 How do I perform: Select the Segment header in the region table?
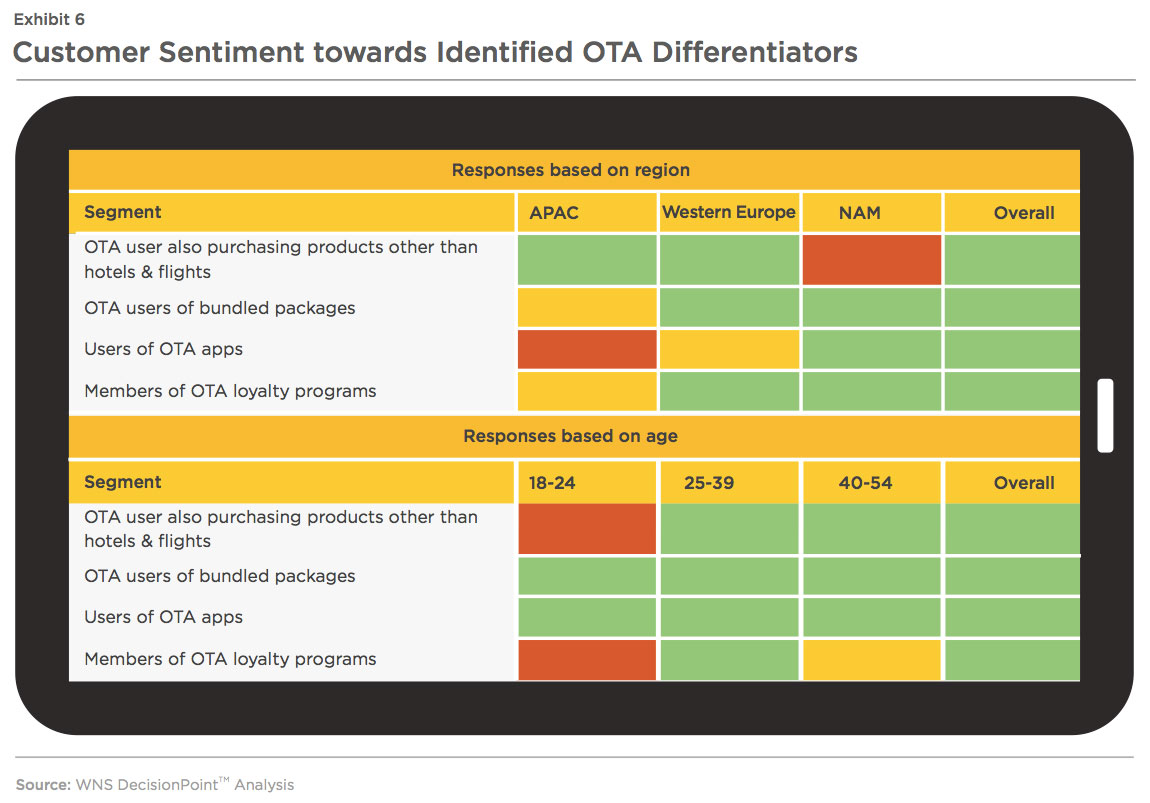pos(292,213)
